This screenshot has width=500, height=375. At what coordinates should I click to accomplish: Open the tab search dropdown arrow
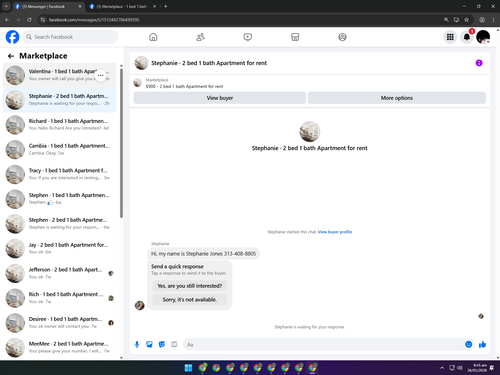pyautogui.click(x=6, y=6)
